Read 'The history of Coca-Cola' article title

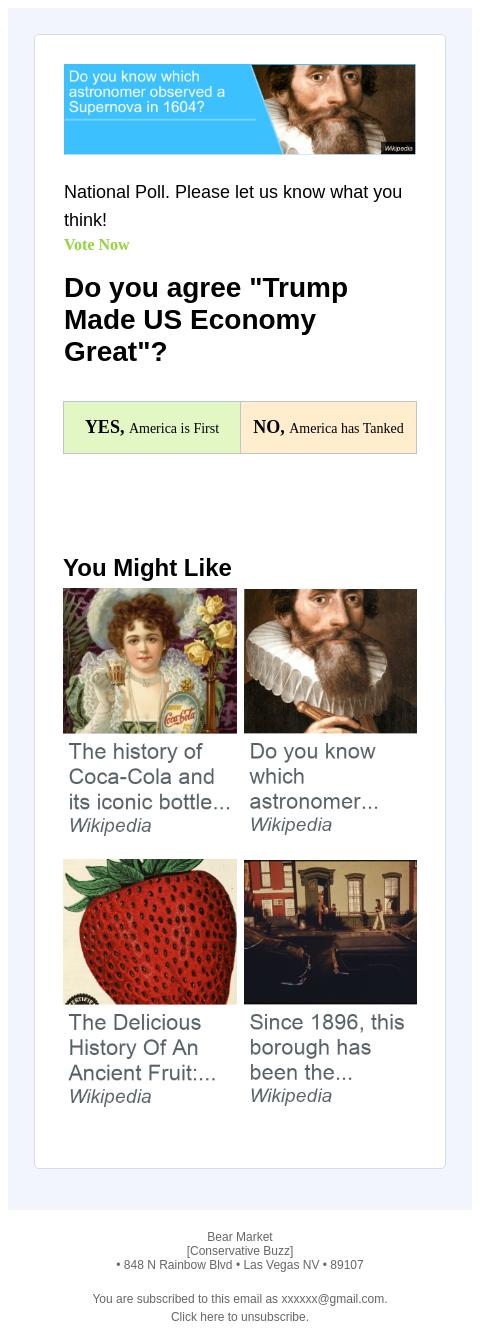click(x=149, y=776)
